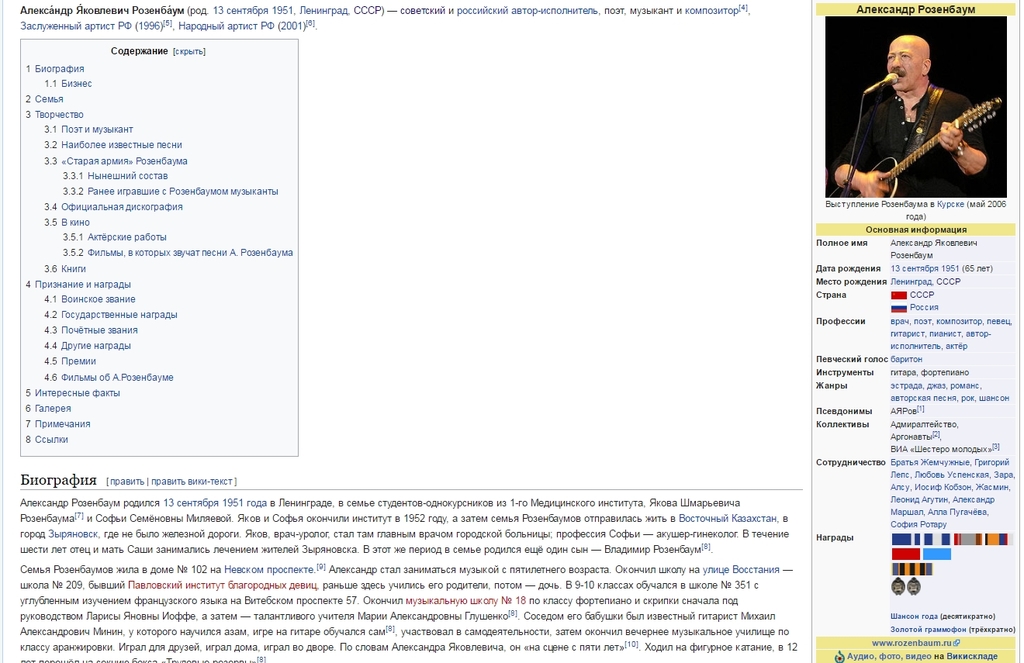
Task: Go to Творчество in the contents
Action: pyautogui.click(x=59, y=115)
